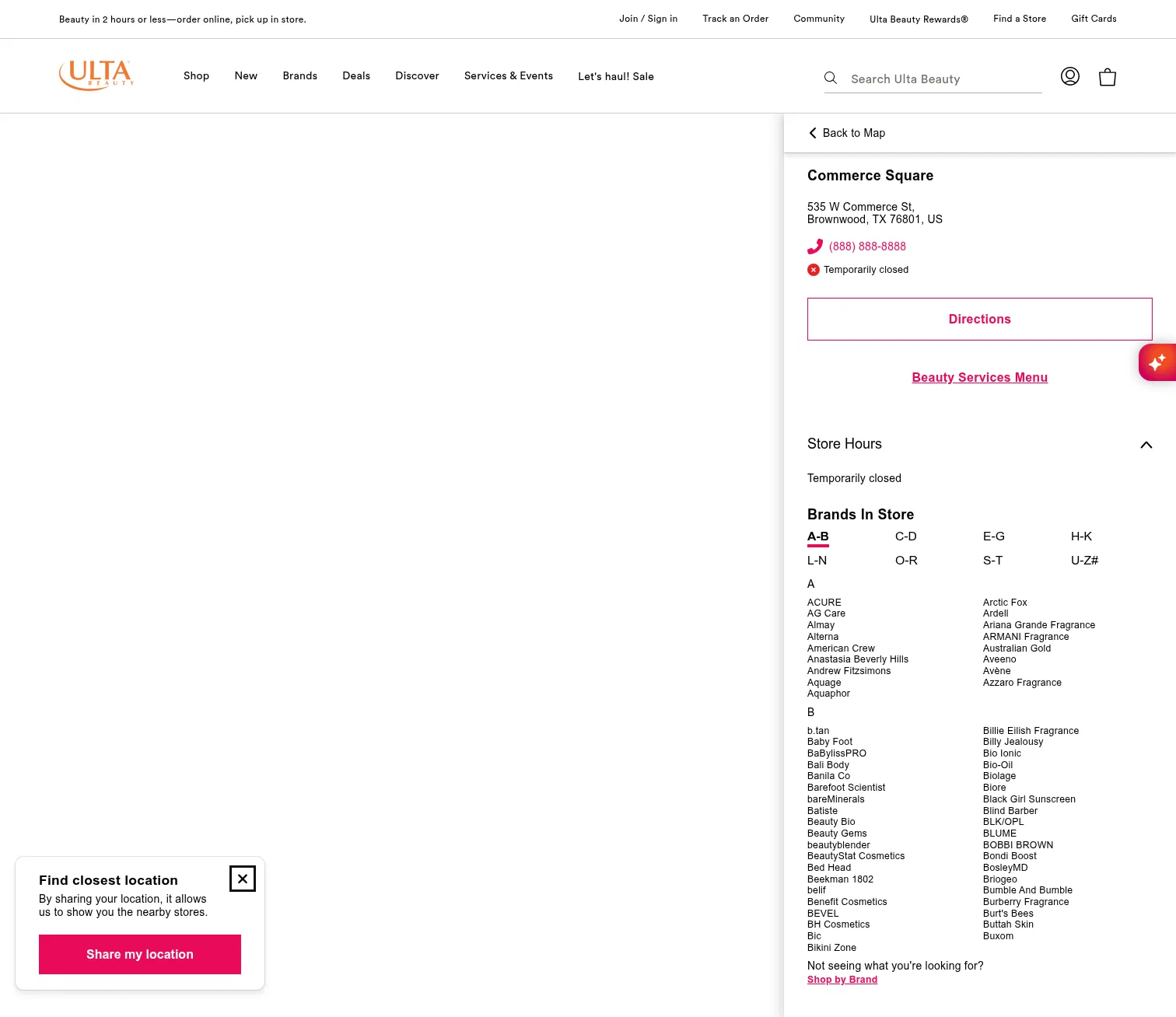Open the Shop menu
Screen dimensions: 1176x1017
(x=196, y=76)
